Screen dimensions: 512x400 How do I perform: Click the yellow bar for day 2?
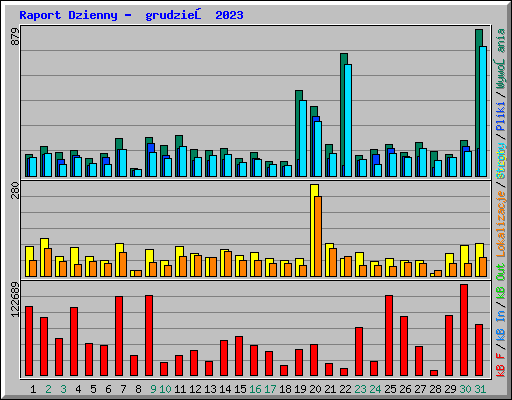tap(43, 257)
